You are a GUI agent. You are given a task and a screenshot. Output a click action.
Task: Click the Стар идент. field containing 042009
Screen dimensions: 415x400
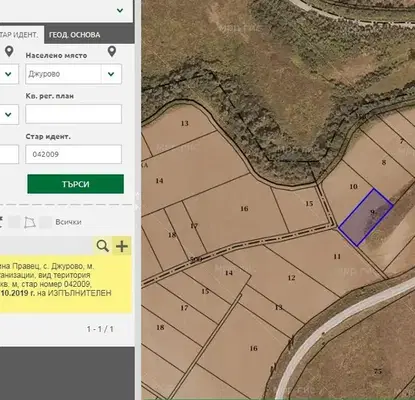[73, 154]
